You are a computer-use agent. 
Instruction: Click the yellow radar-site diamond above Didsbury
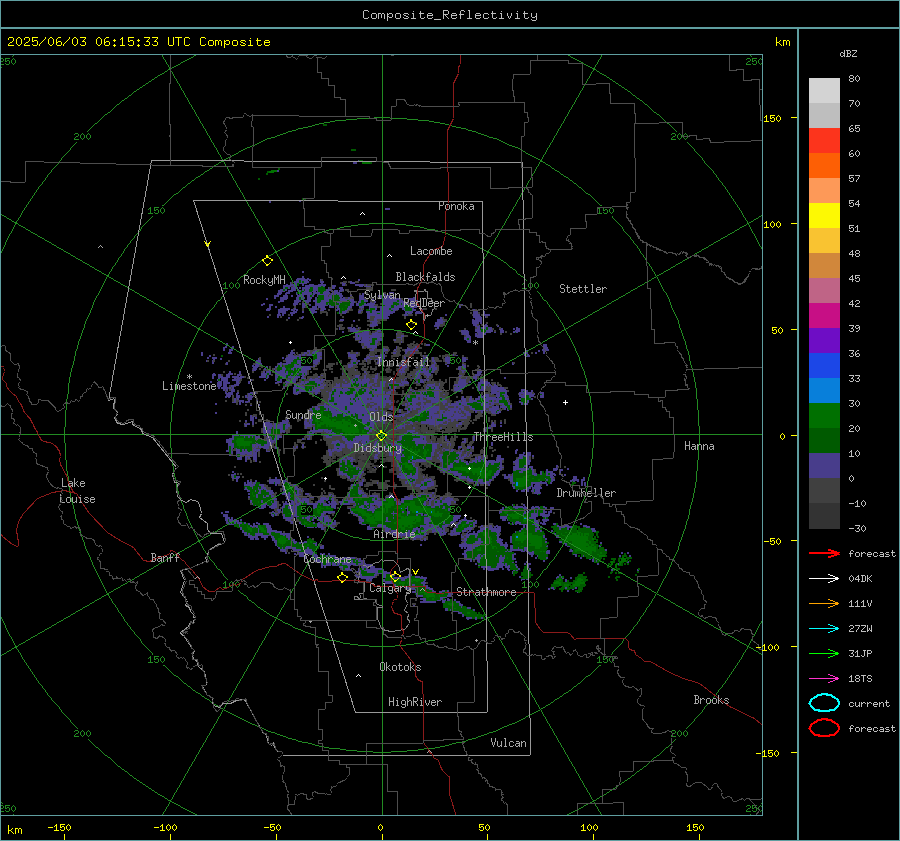click(x=381, y=435)
